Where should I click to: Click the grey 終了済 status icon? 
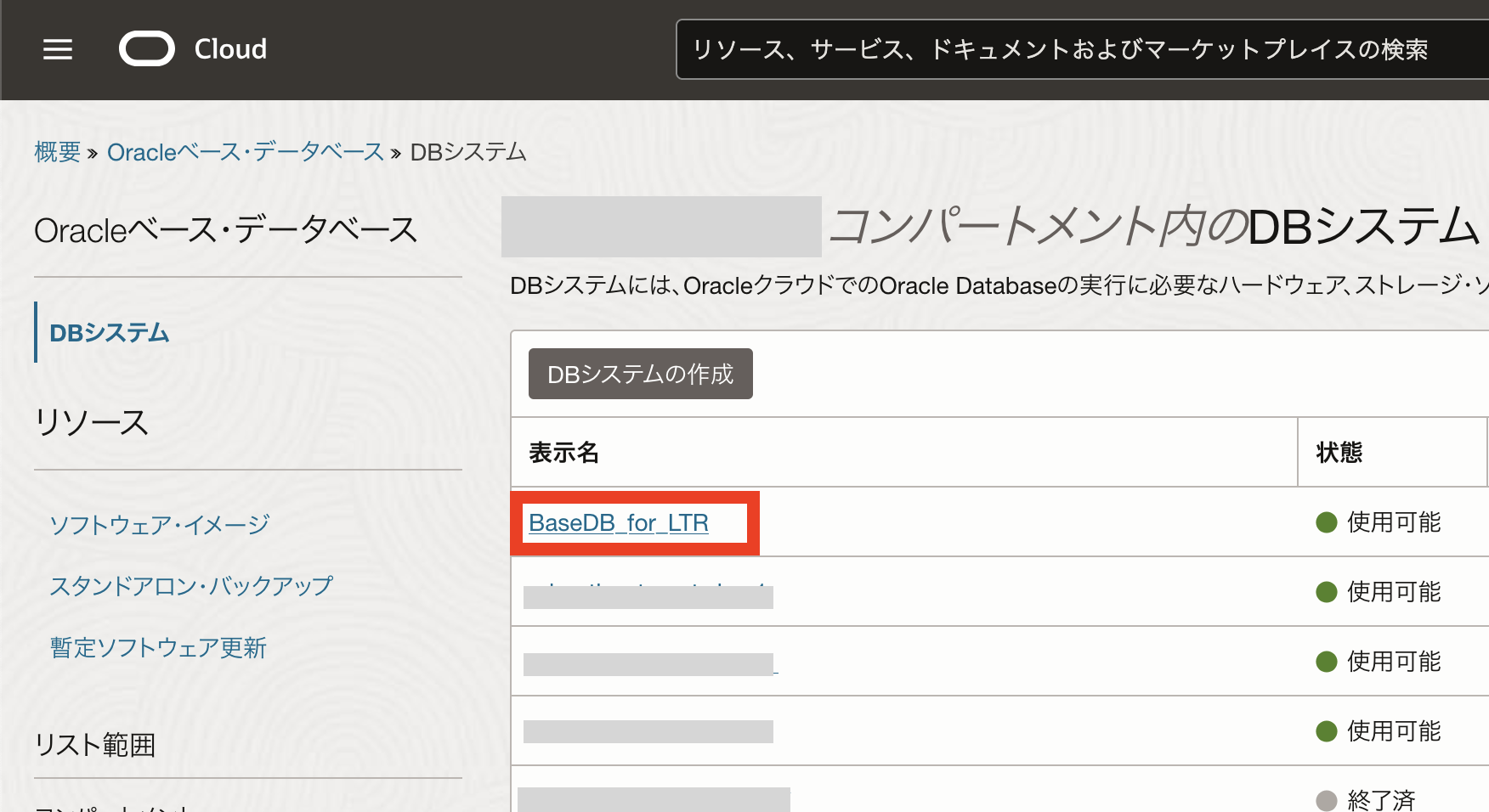point(1326,800)
